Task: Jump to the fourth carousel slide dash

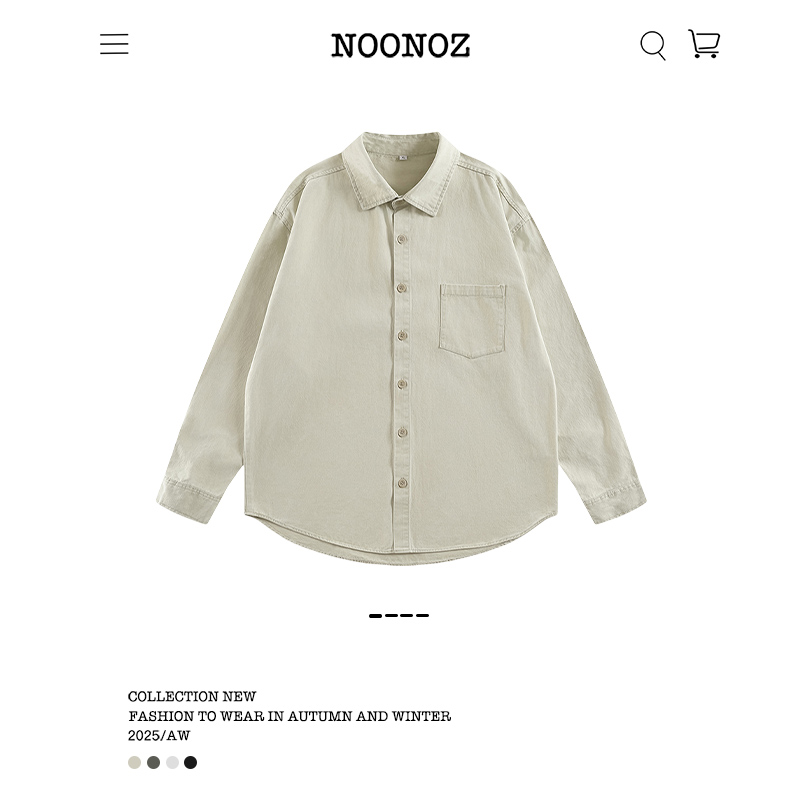Action: tap(422, 616)
